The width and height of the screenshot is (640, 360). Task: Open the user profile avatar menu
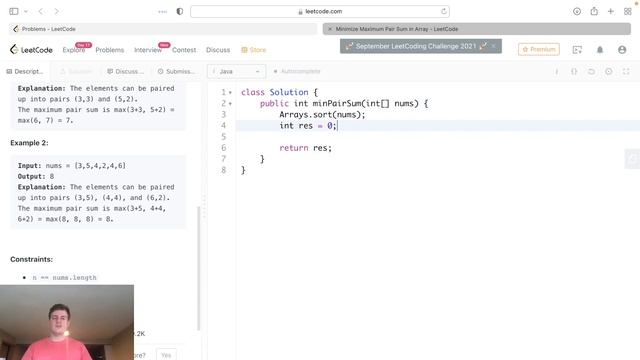click(622, 50)
